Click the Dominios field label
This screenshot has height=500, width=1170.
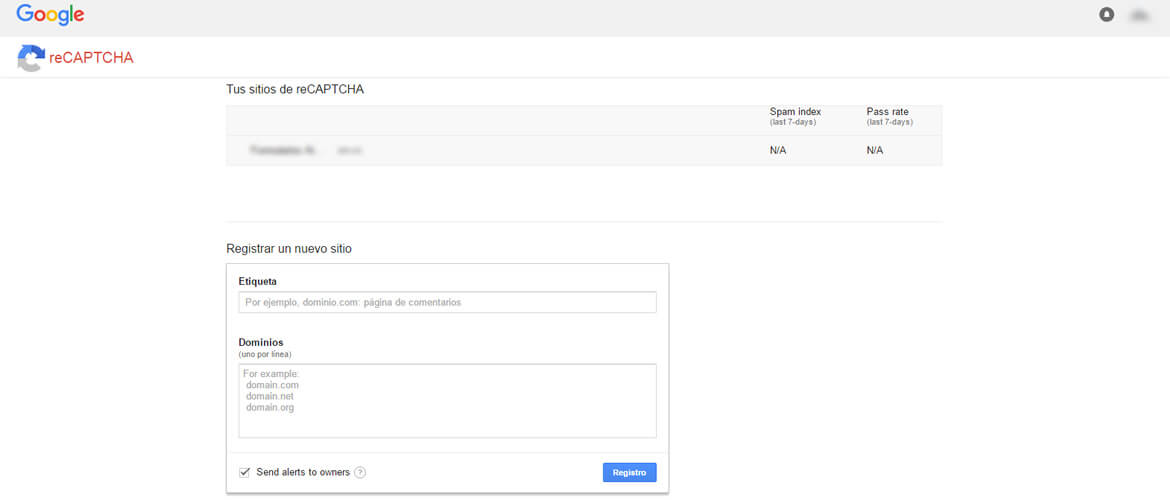(x=261, y=342)
